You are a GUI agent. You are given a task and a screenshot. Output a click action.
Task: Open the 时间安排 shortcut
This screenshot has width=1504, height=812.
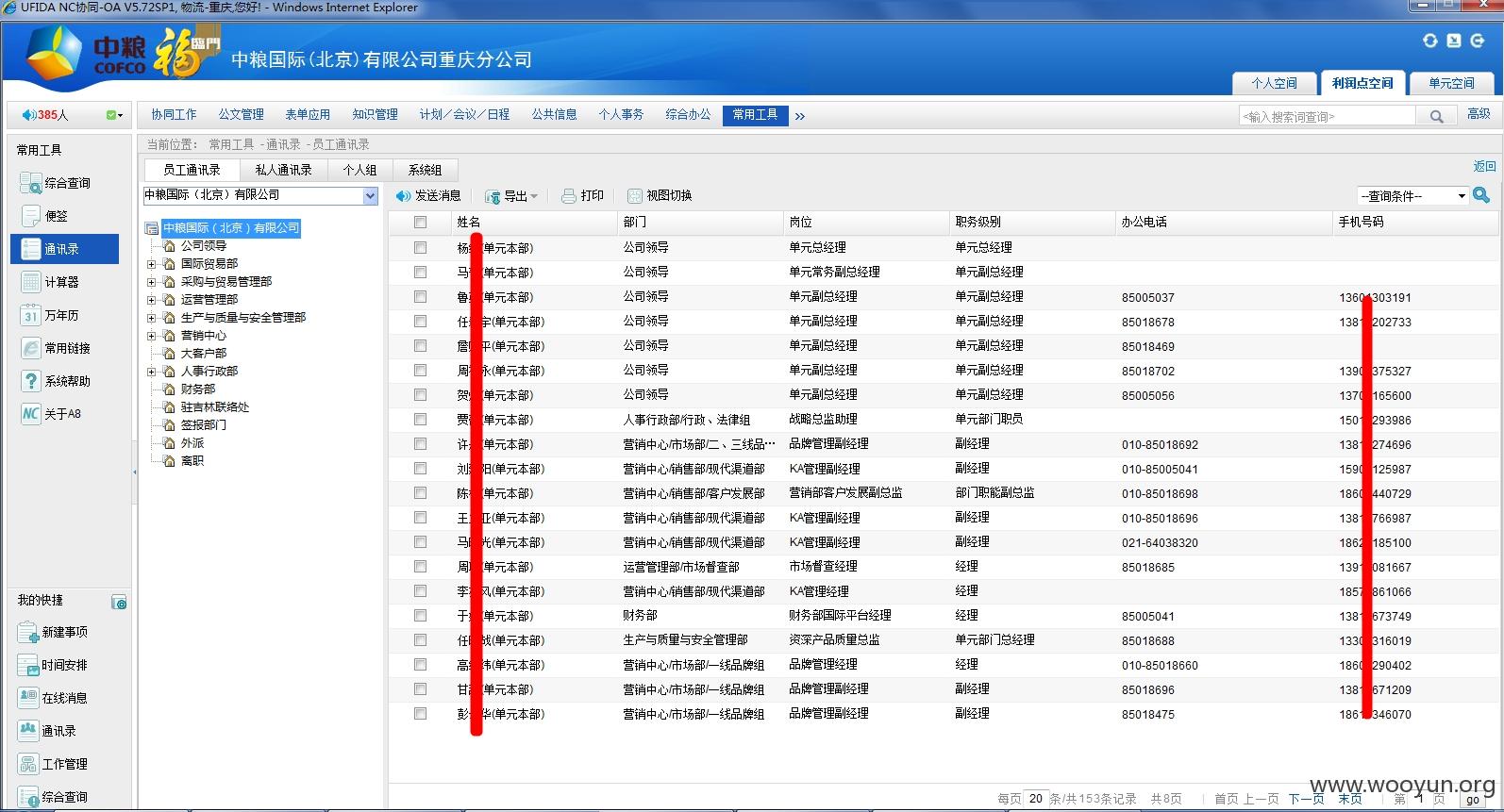(x=54, y=665)
